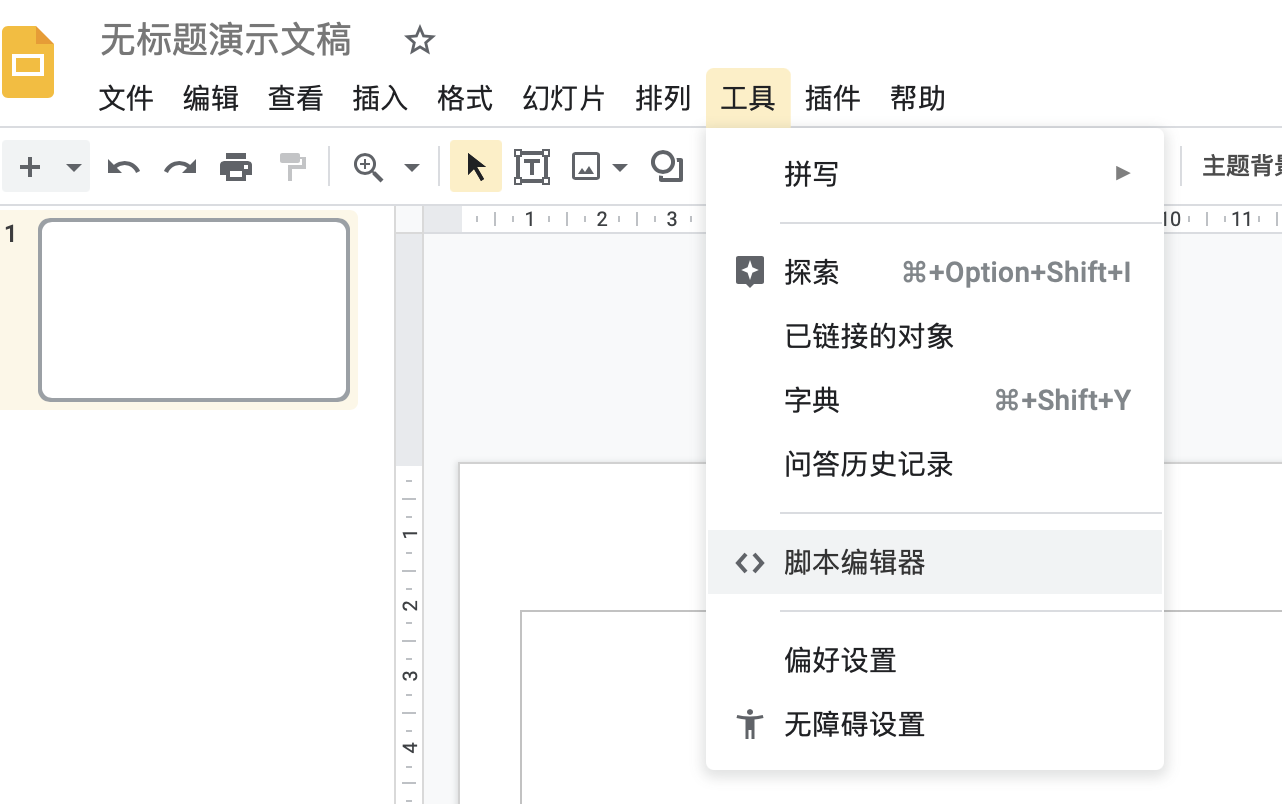Choose 问答历史记录 menu item
This screenshot has width=1282, height=804.
pyautogui.click(x=934, y=464)
